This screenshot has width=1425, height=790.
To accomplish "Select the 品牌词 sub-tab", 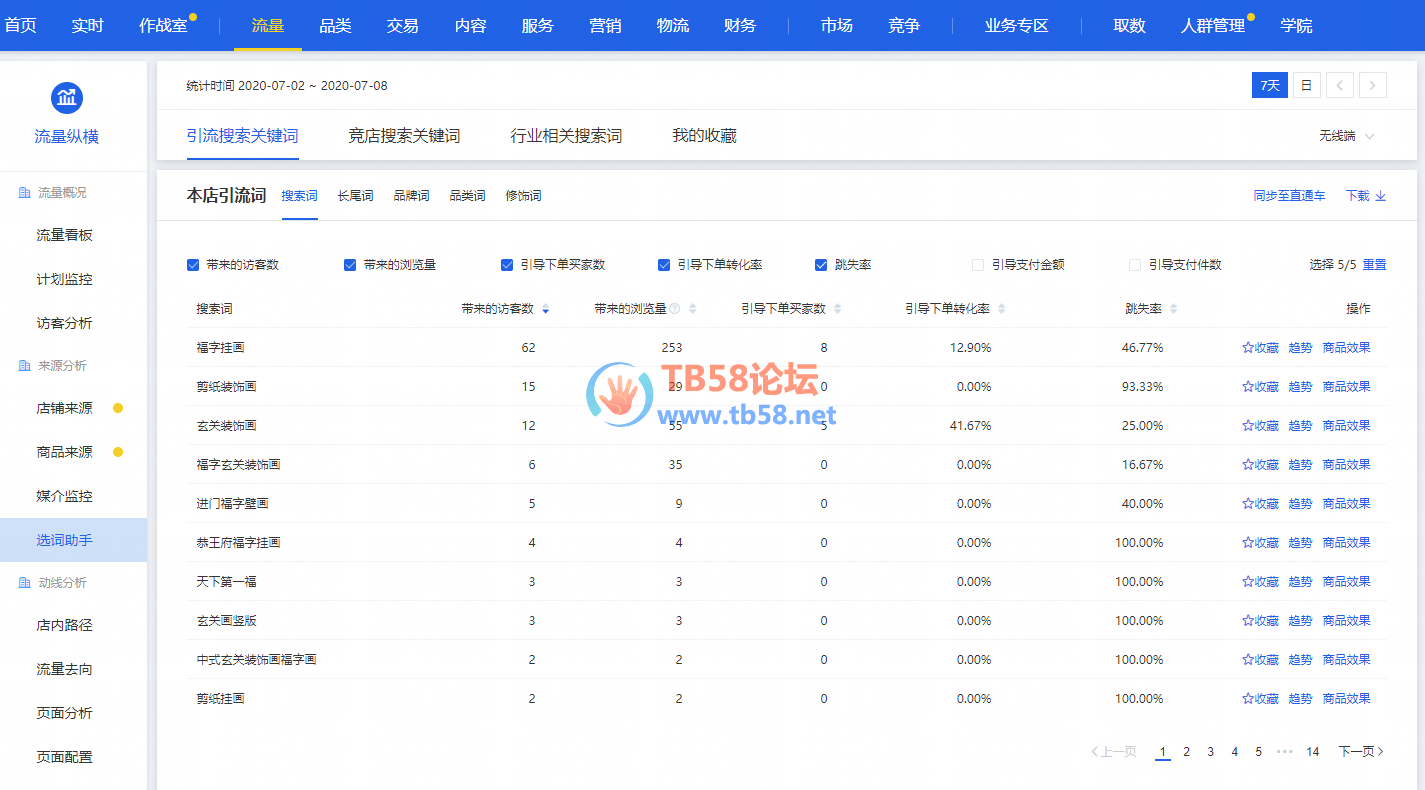I will [411, 196].
